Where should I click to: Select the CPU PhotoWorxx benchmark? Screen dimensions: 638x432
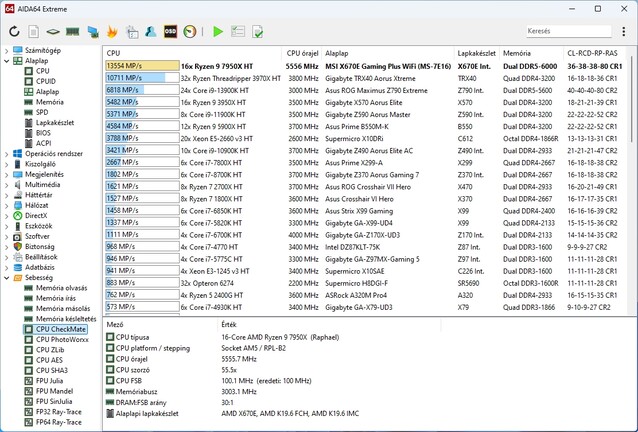pyautogui.click(x=62, y=340)
